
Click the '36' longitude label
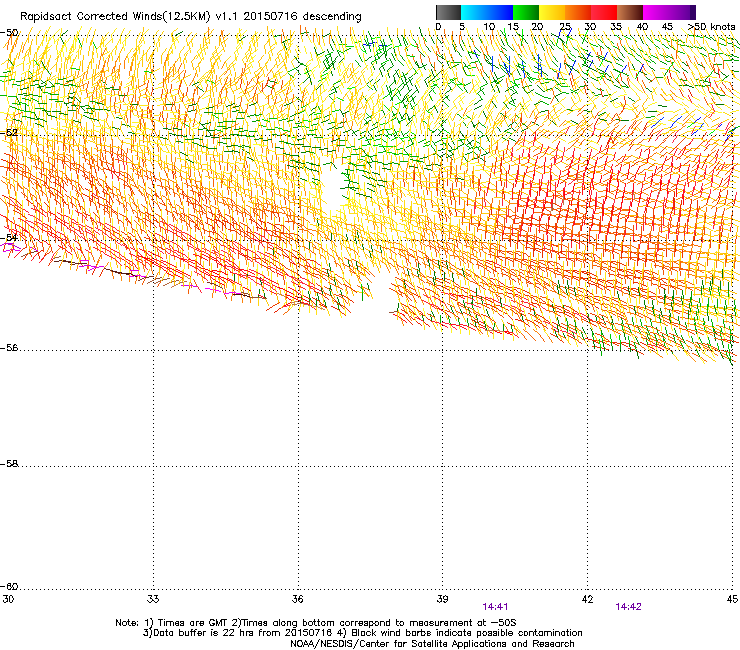(298, 599)
